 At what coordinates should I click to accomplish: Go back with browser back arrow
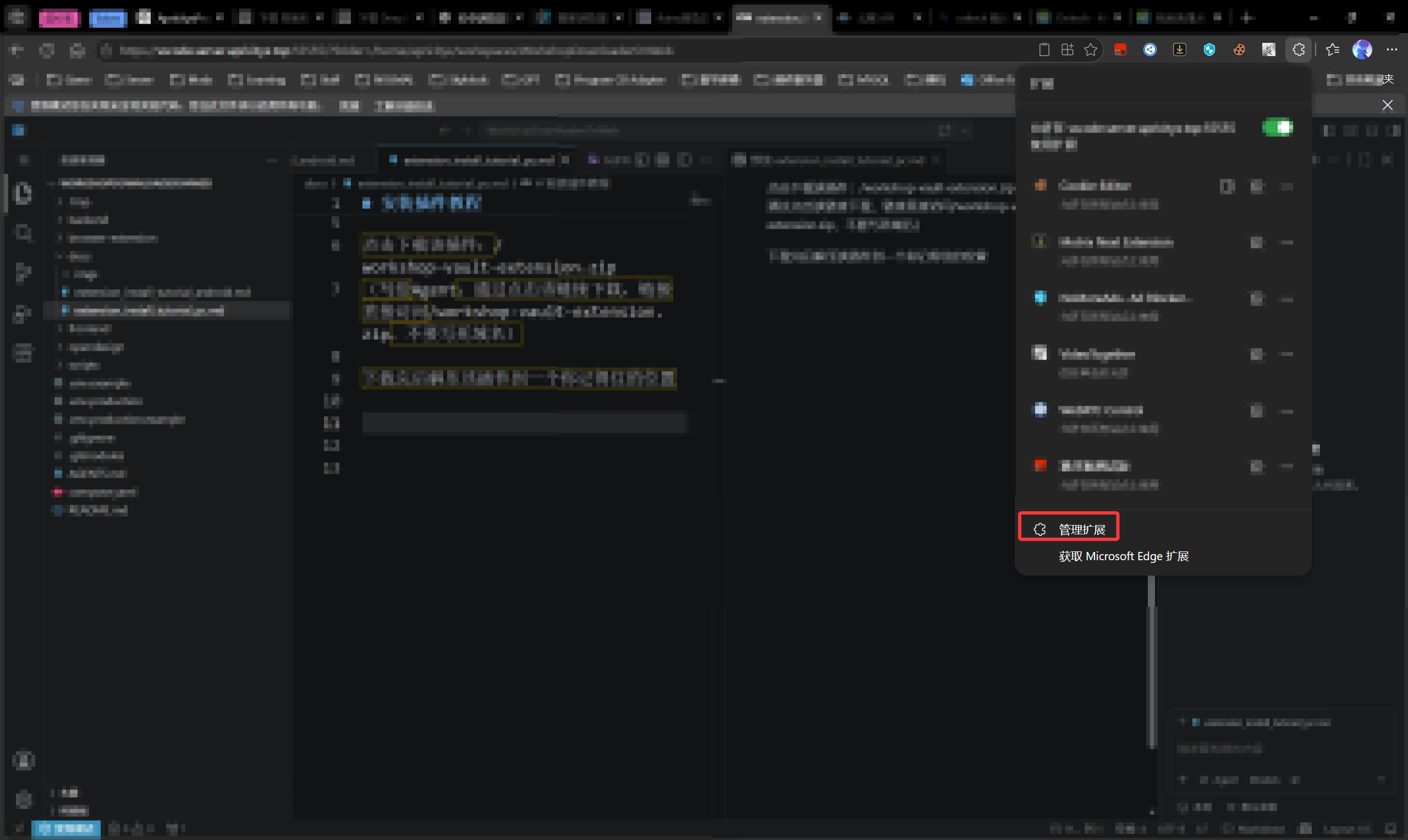[17, 51]
